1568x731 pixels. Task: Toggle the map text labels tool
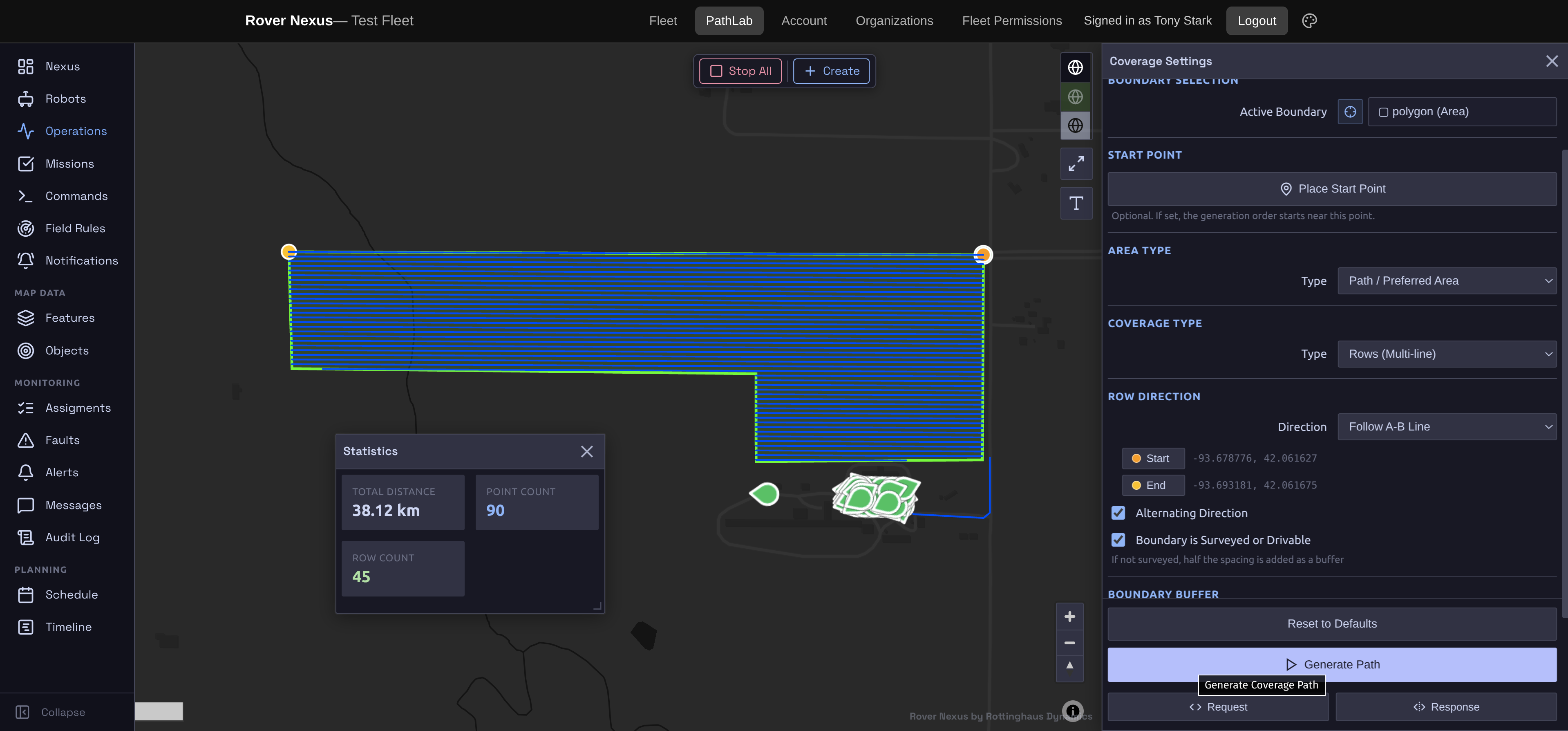click(x=1076, y=204)
